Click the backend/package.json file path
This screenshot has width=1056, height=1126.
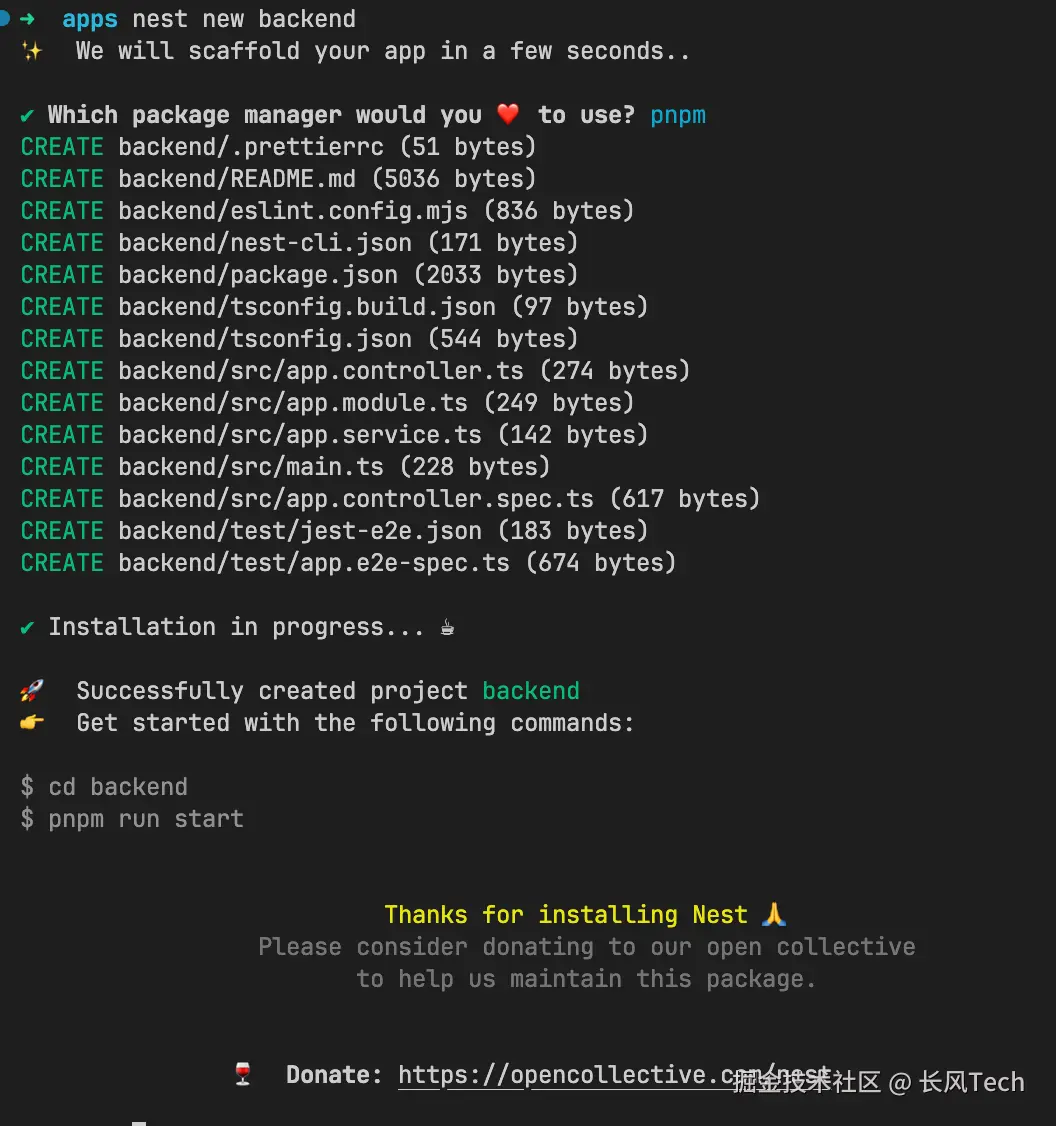pos(258,275)
